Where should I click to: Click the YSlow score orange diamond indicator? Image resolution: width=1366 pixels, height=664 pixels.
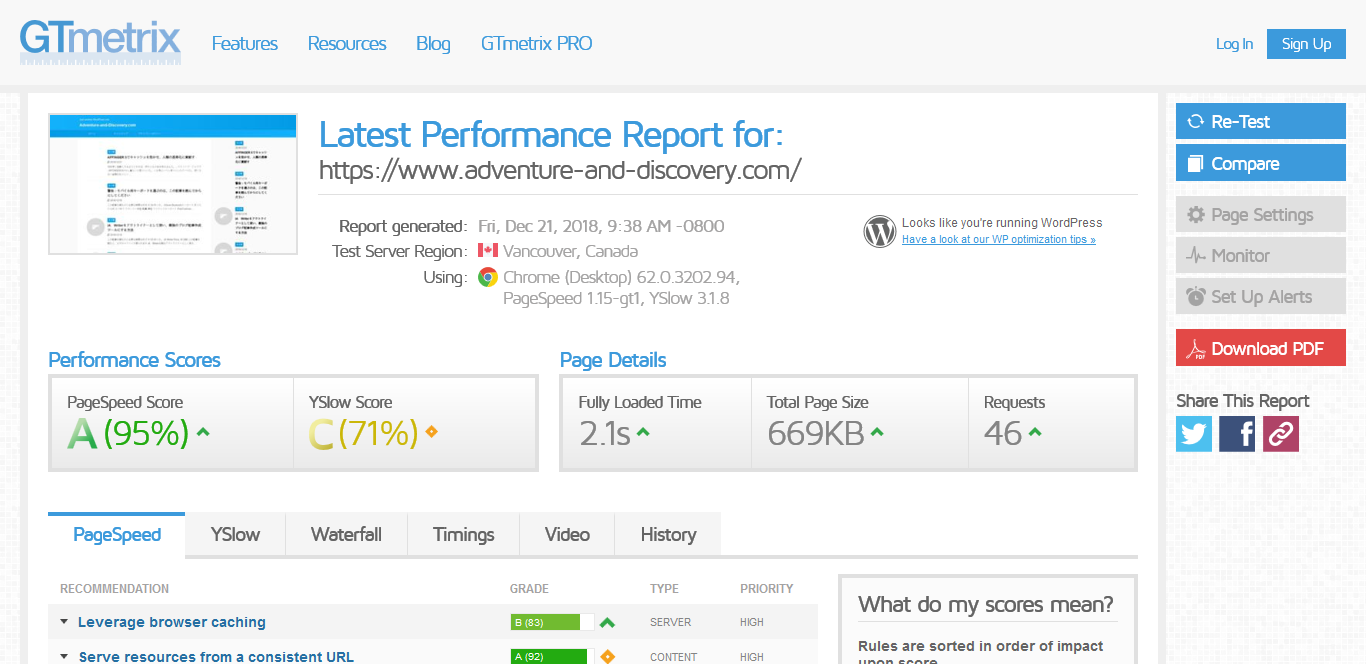[x=432, y=432]
